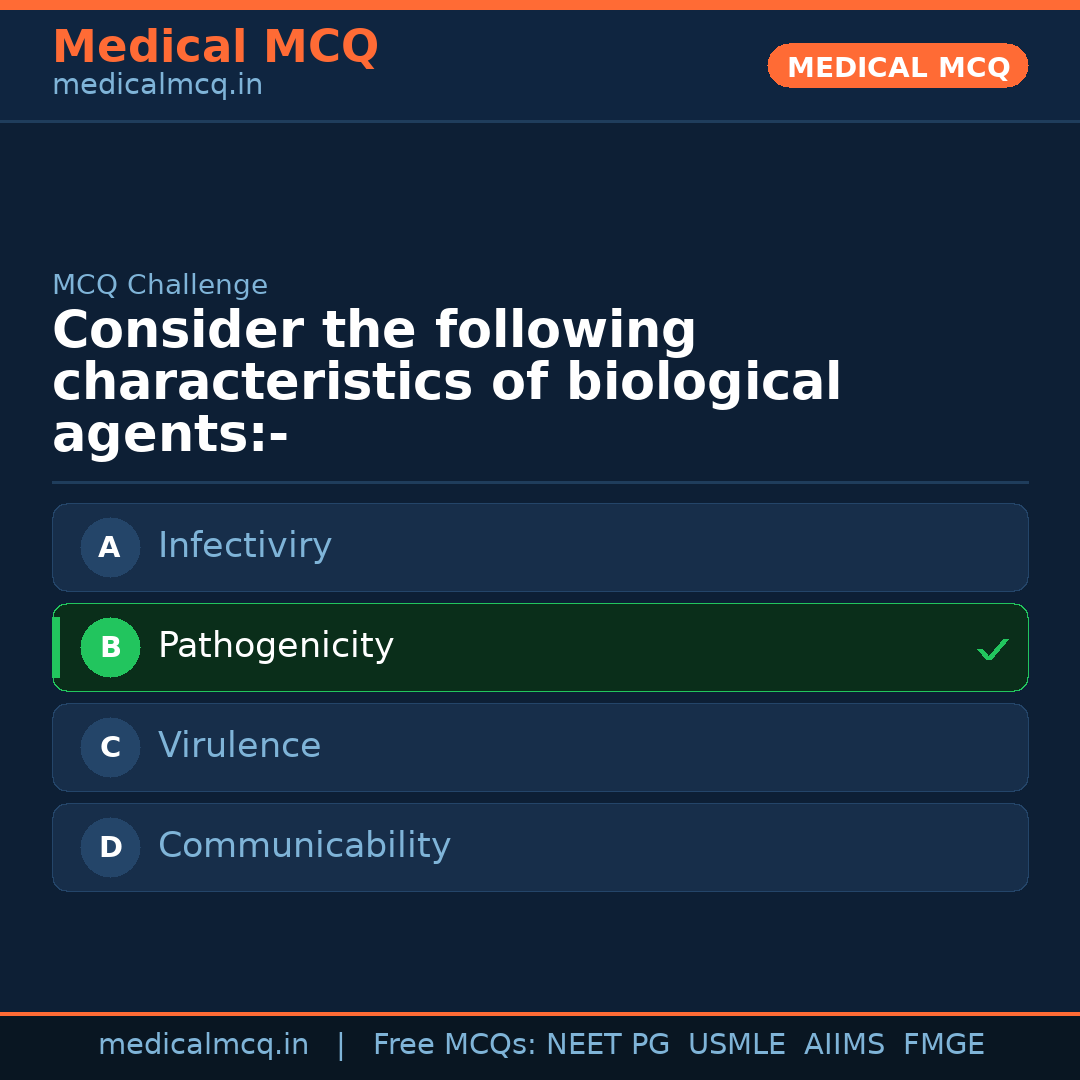Visit medicalmcq.in link in footer
The width and height of the screenshot is (1080, 1080).
pyautogui.click(x=204, y=1044)
